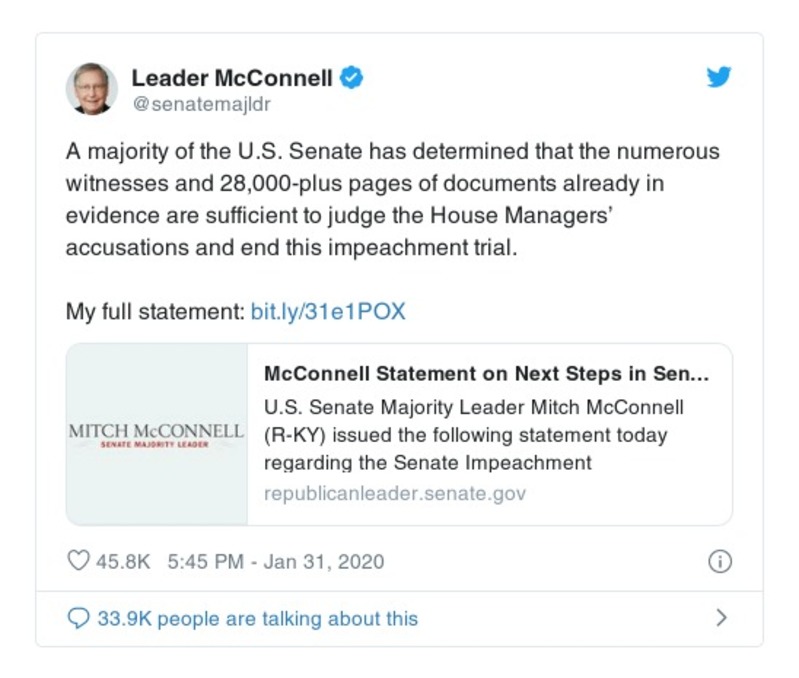
Task: Visit the @senatemajldr handle
Action: [x=201, y=104]
